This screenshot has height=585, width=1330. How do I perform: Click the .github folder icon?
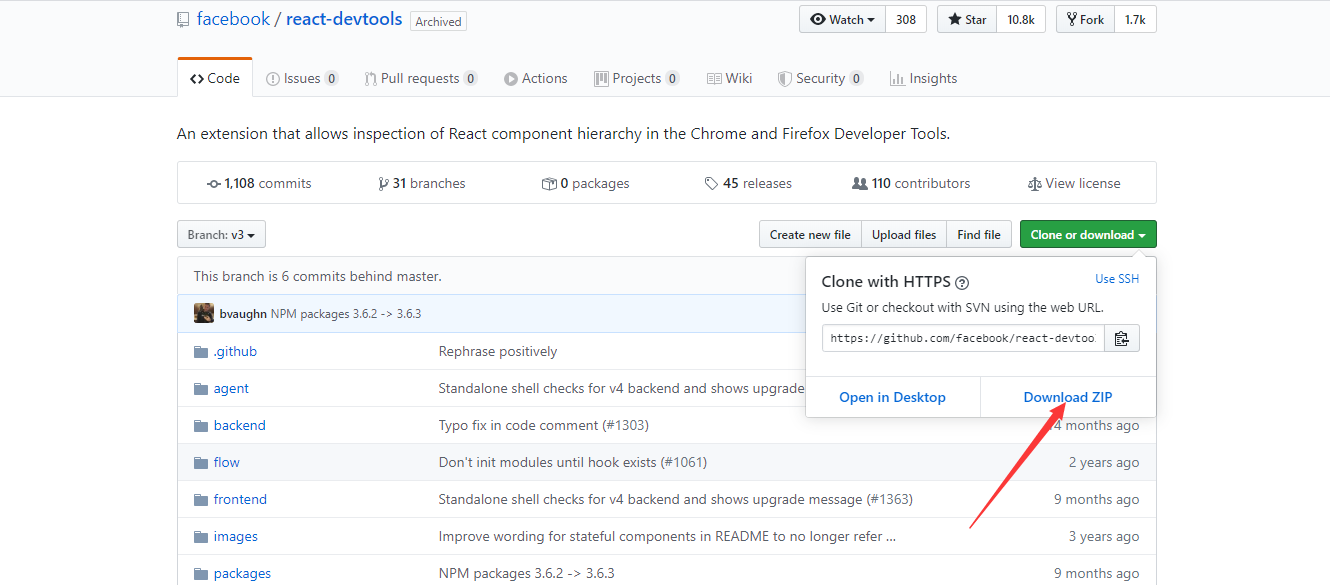pyautogui.click(x=200, y=352)
